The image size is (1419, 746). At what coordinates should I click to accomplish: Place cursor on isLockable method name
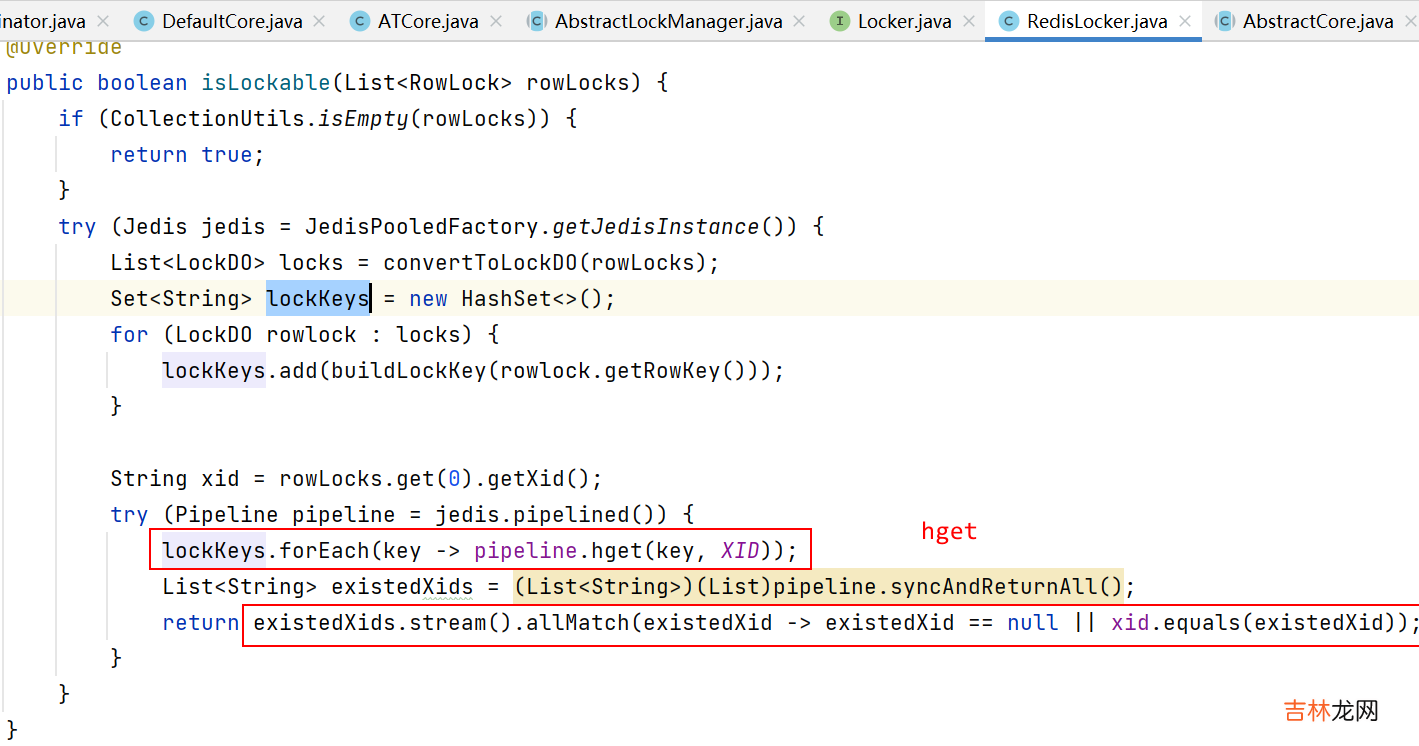click(x=266, y=82)
